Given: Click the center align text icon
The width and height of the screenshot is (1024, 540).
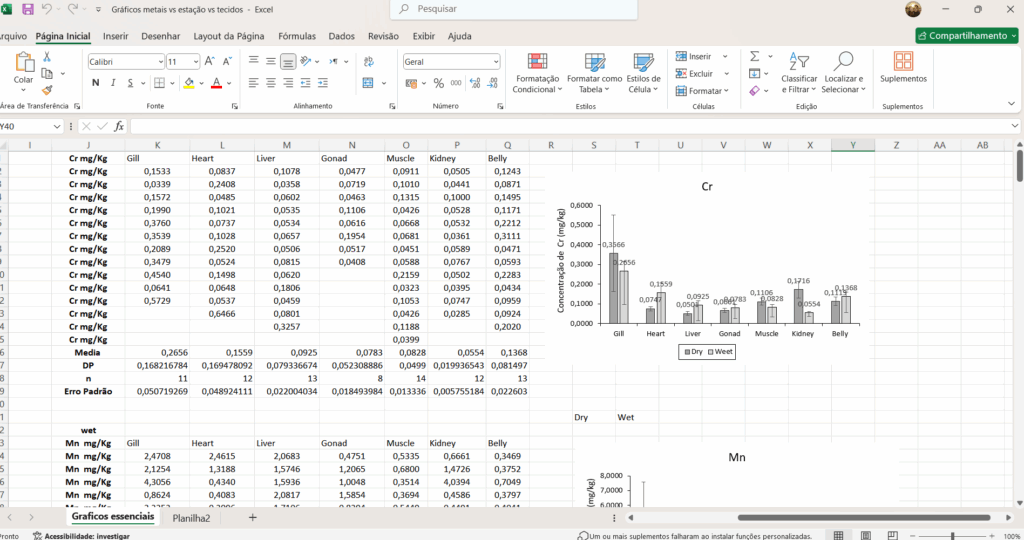Looking at the screenshot, I should click(270, 83).
